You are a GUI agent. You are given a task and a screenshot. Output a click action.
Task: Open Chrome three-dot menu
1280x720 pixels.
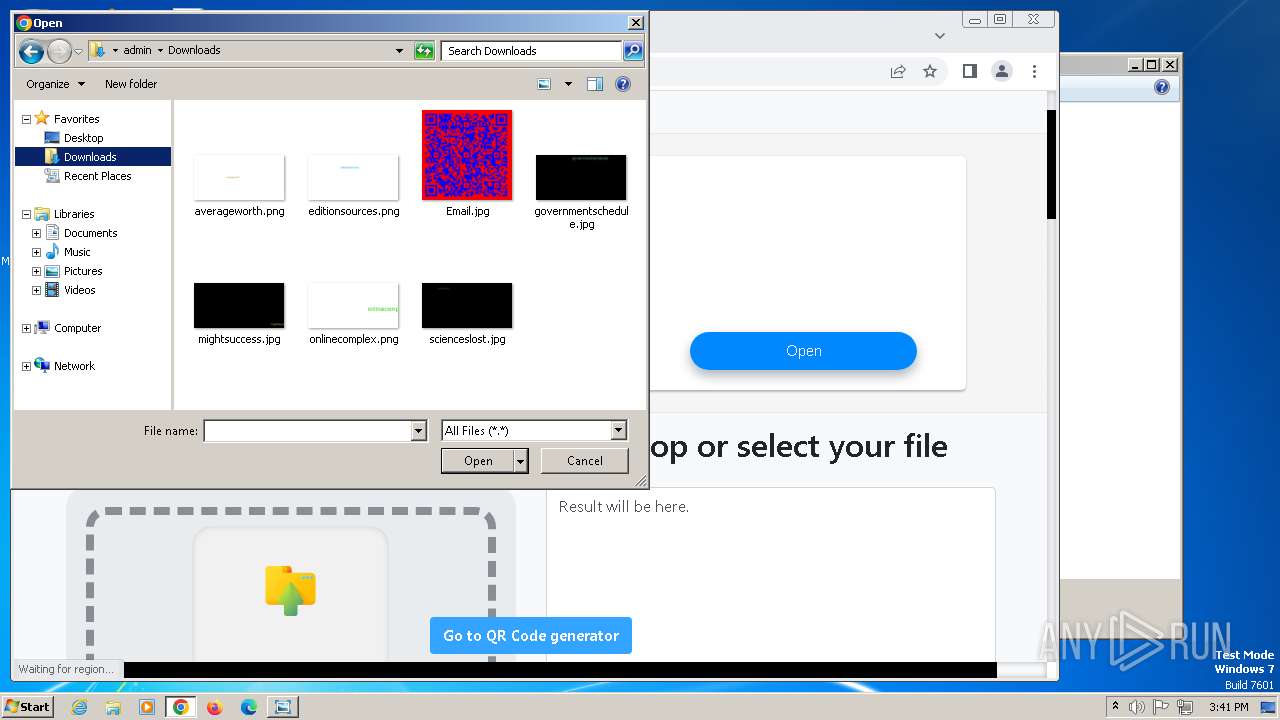(1034, 71)
